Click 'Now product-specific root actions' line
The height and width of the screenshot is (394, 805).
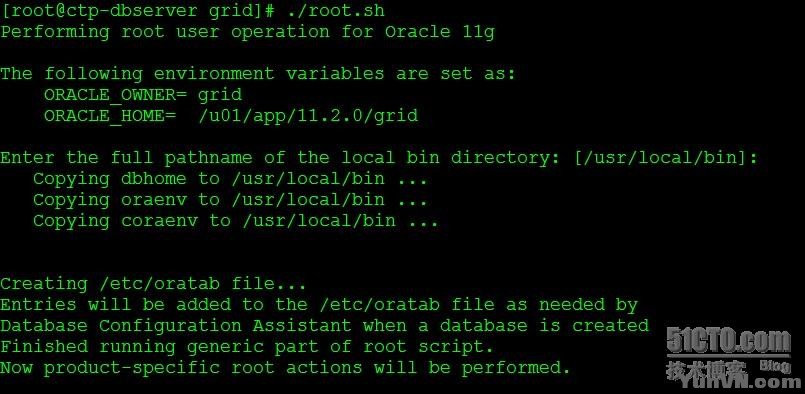[285, 368]
